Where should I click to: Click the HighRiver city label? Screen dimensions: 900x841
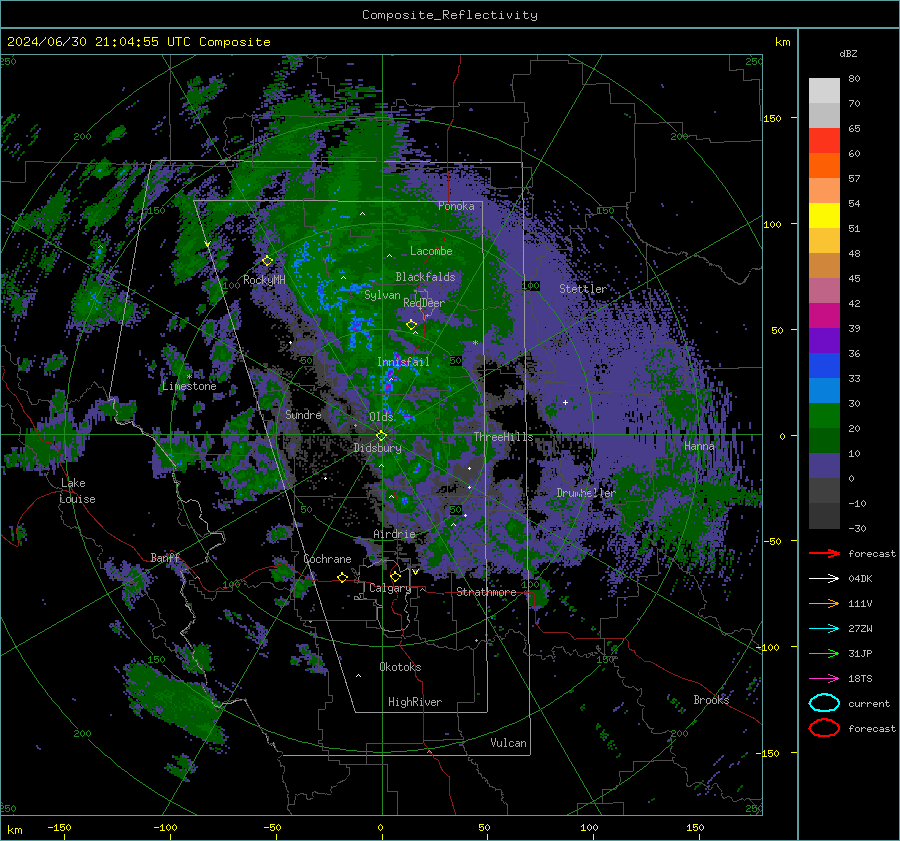(x=415, y=702)
